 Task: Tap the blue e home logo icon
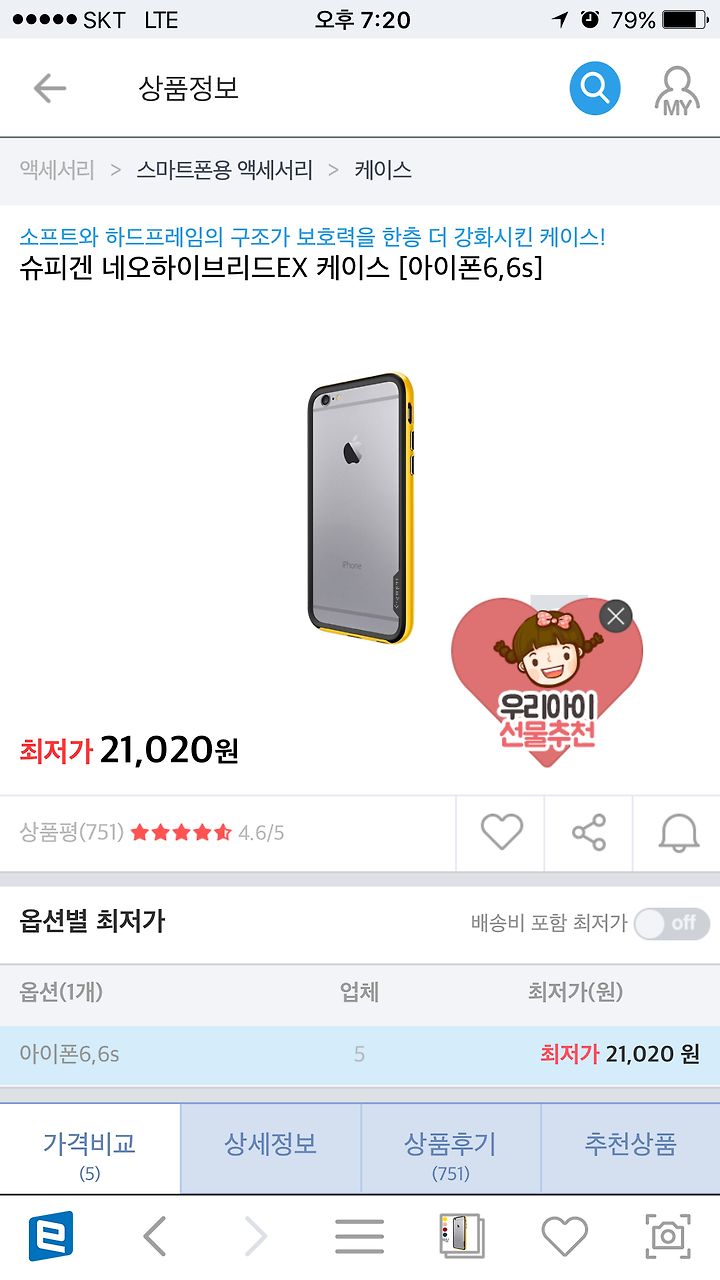[51, 1237]
